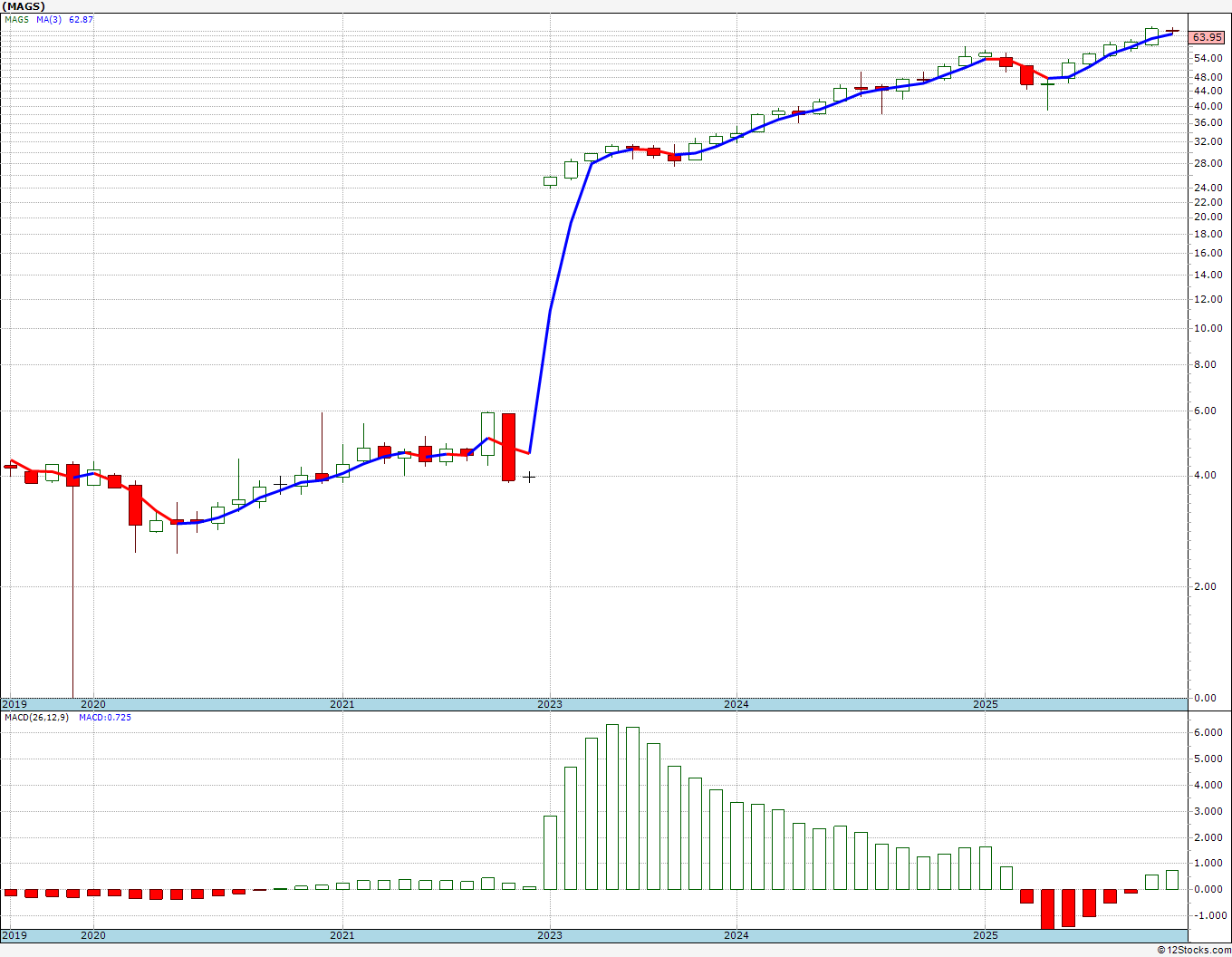
Task: Select the 32.00 price axis label
Action: (x=1208, y=141)
